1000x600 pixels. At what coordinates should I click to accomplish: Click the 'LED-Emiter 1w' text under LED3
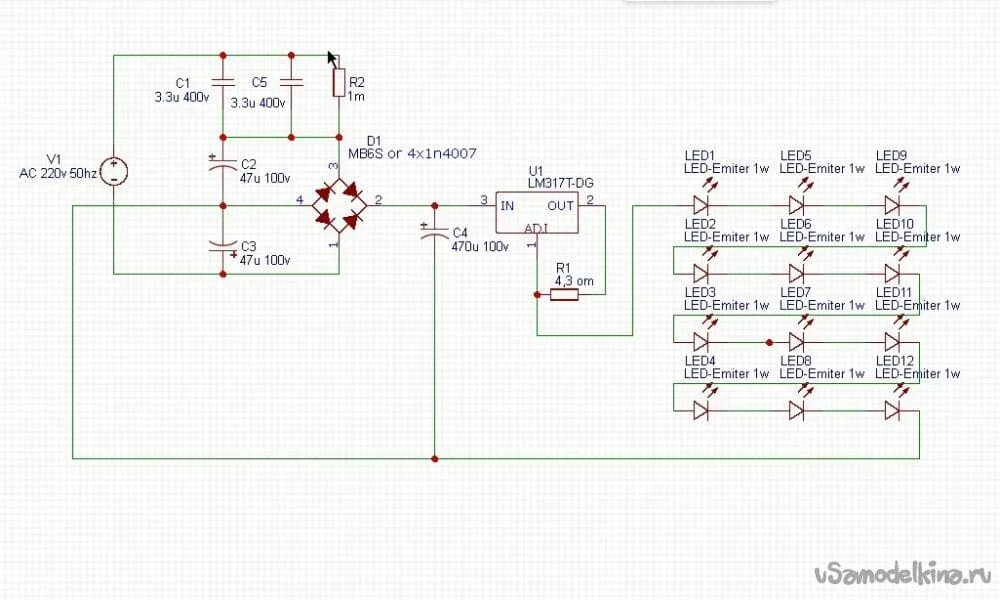[x=726, y=305]
